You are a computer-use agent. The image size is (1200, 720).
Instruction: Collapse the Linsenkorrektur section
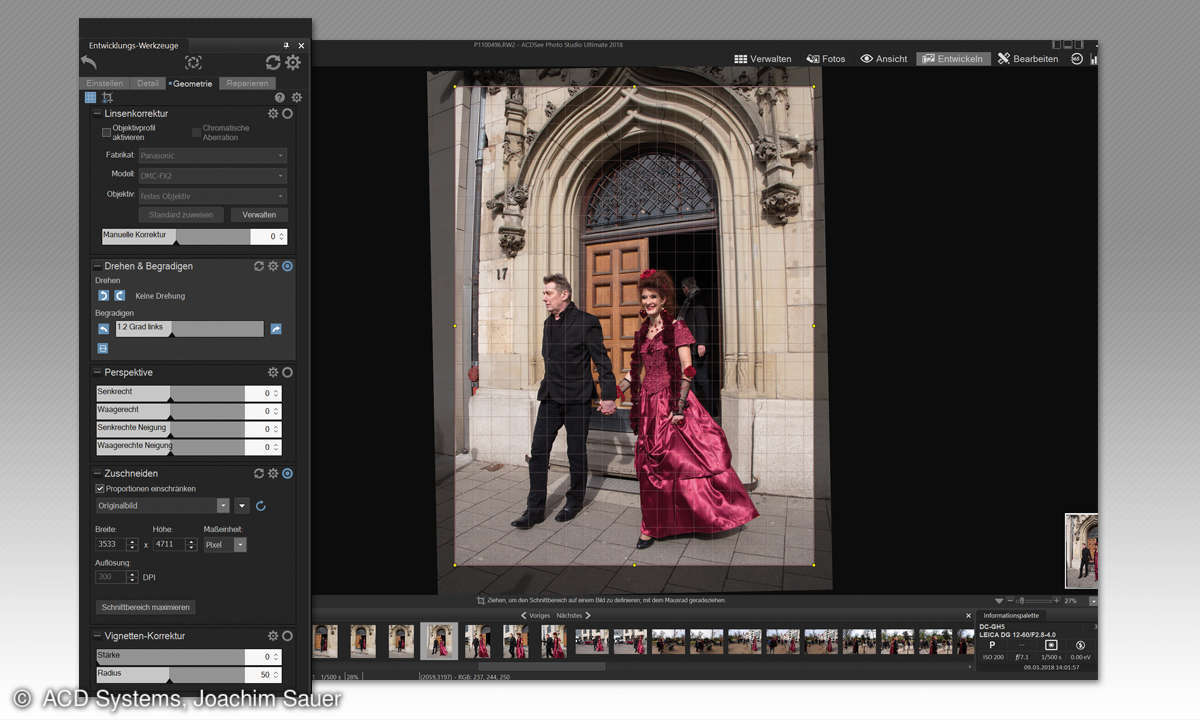(x=98, y=114)
